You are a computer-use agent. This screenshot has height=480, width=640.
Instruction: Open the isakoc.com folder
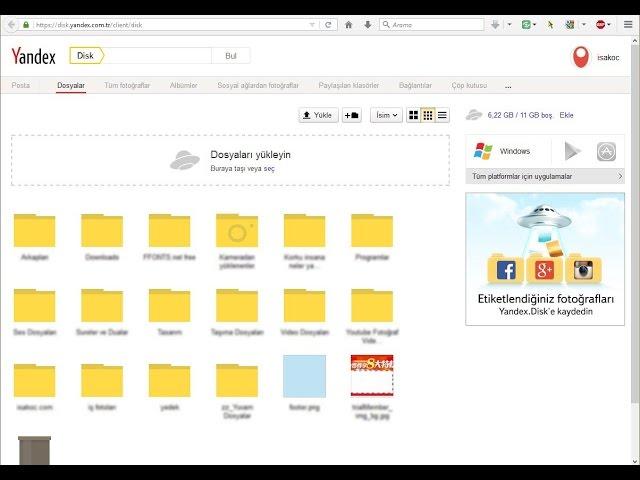click(34, 380)
